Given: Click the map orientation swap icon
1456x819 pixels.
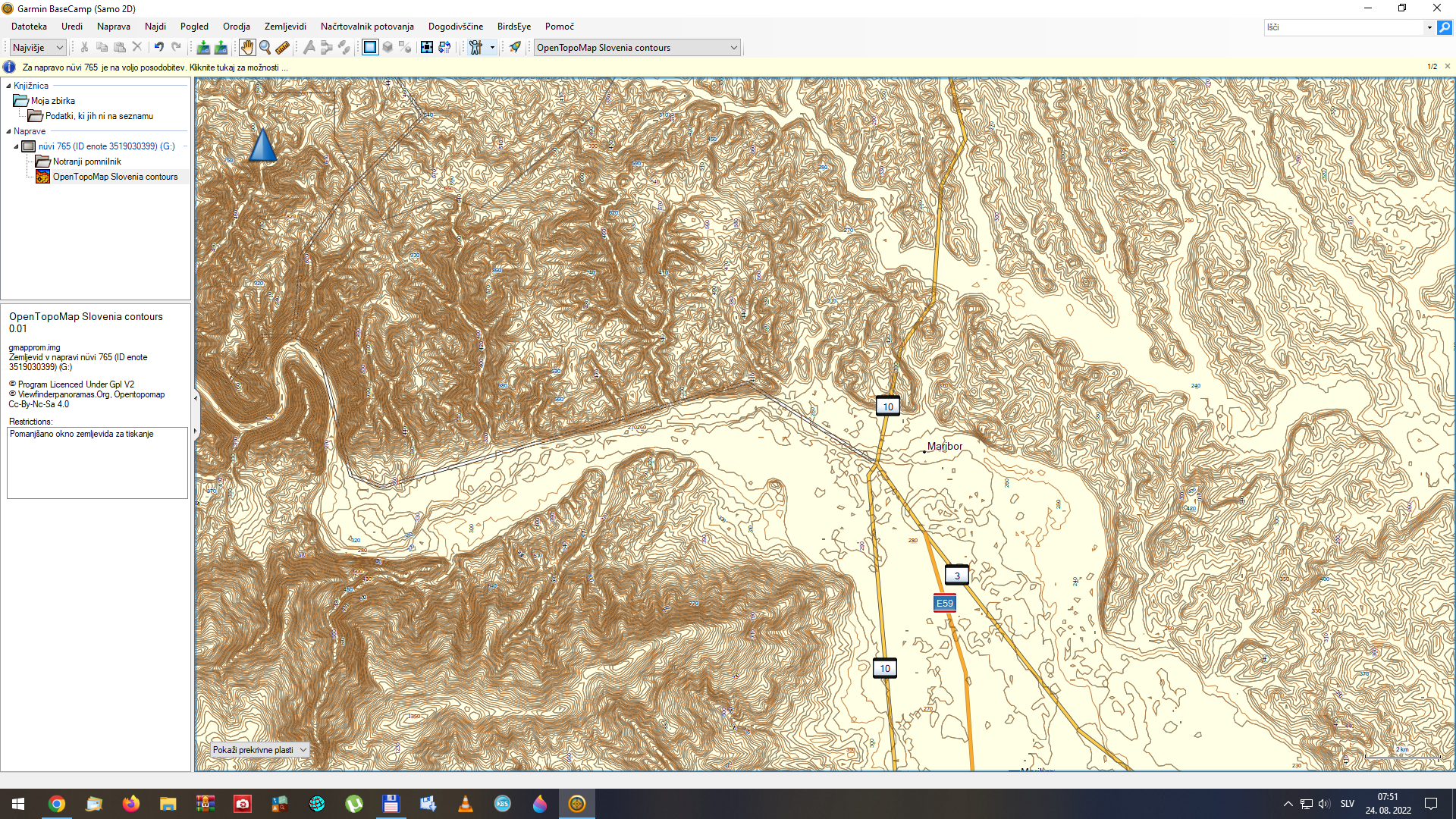Looking at the screenshot, I should 444,47.
